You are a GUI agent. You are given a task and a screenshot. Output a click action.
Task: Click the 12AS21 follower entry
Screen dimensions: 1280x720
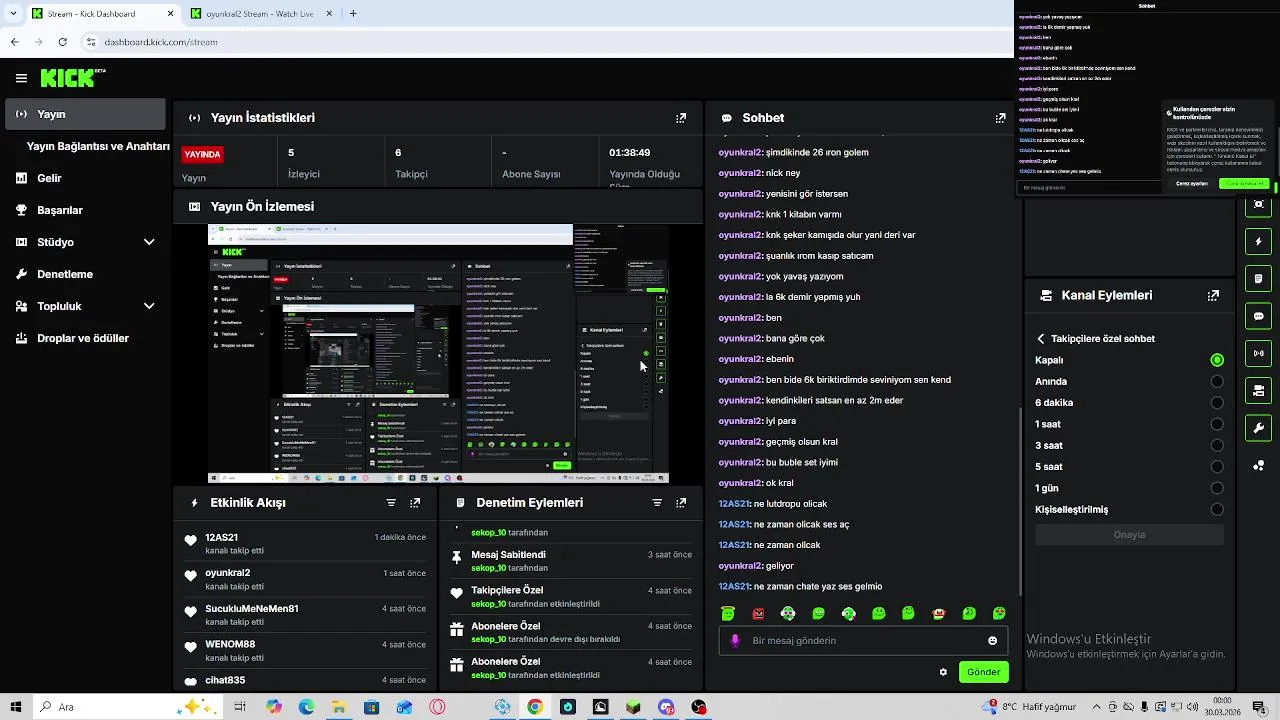click(x=304, y=543)
